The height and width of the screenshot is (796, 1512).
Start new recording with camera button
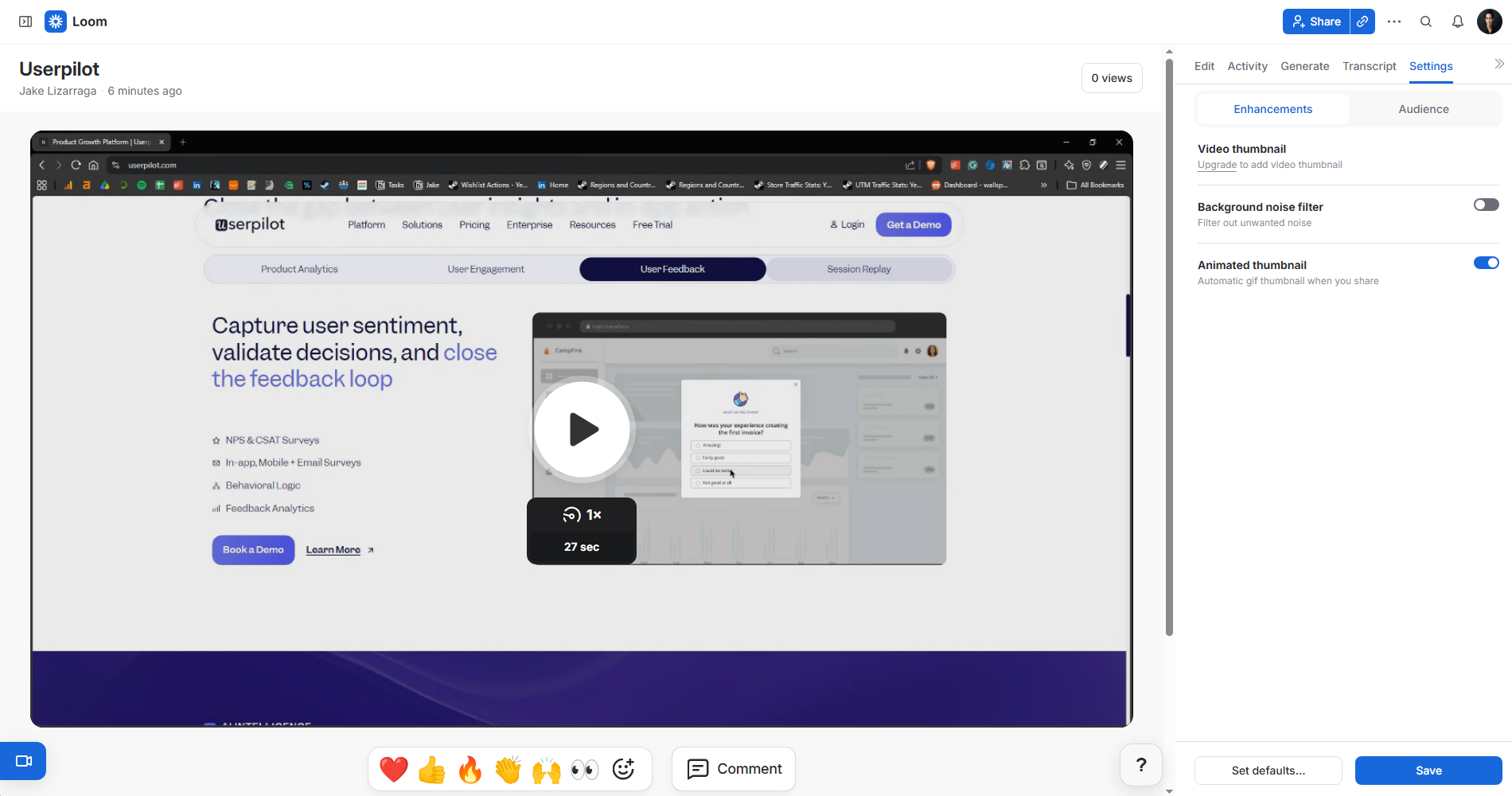pyautogui.click(x=23, y=761)
